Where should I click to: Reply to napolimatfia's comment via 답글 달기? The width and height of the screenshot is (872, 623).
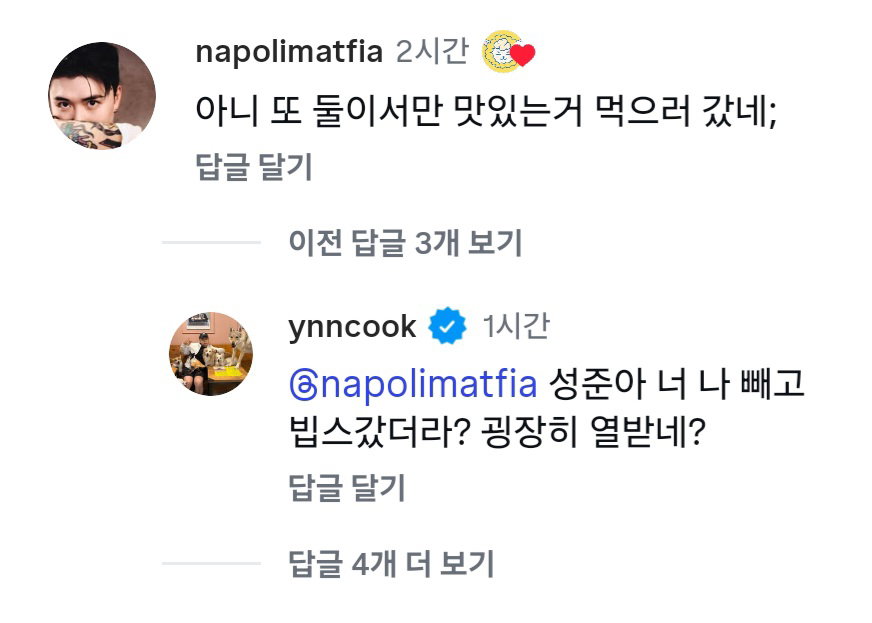click(x=254, y=166)
